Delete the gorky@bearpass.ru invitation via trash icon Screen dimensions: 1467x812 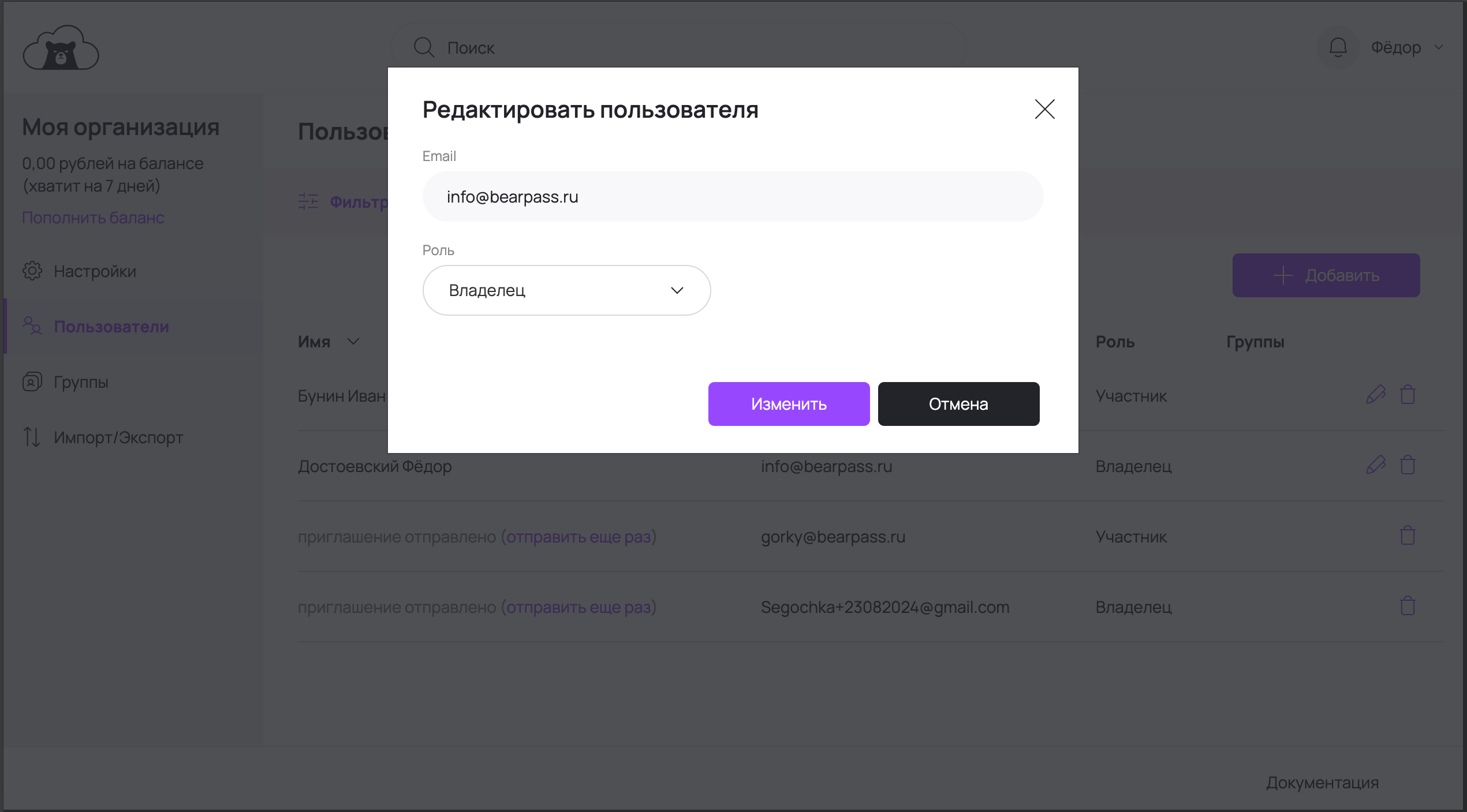coord(1408,536)
